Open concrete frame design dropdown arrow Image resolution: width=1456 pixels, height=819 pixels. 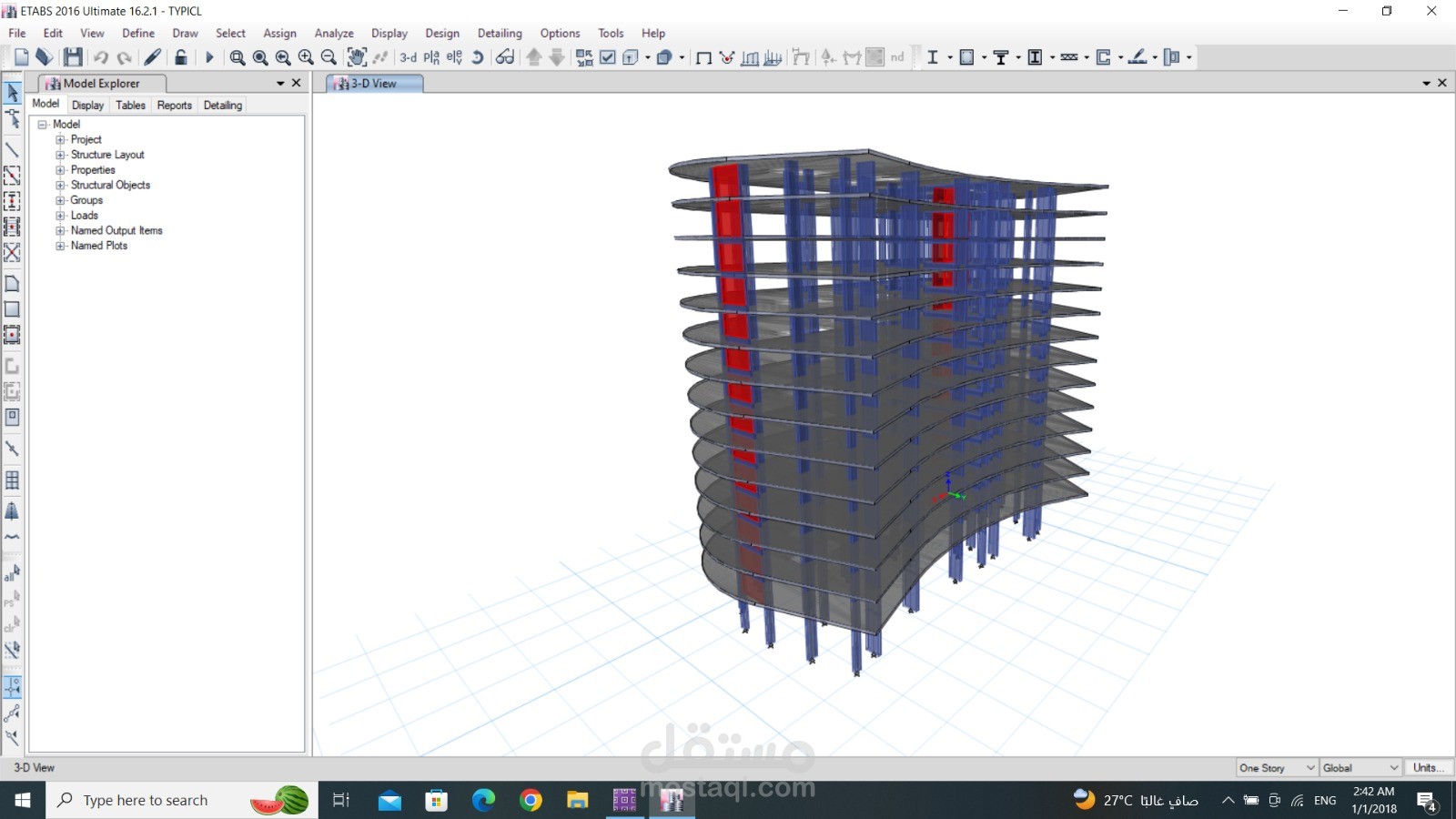(984, 57)
